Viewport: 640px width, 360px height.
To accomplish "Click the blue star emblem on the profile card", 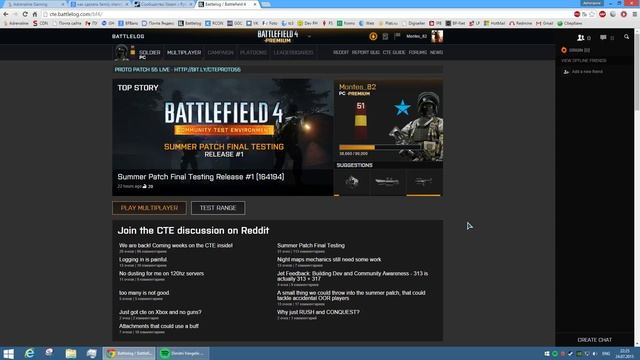I will click(x=402, y=108).
